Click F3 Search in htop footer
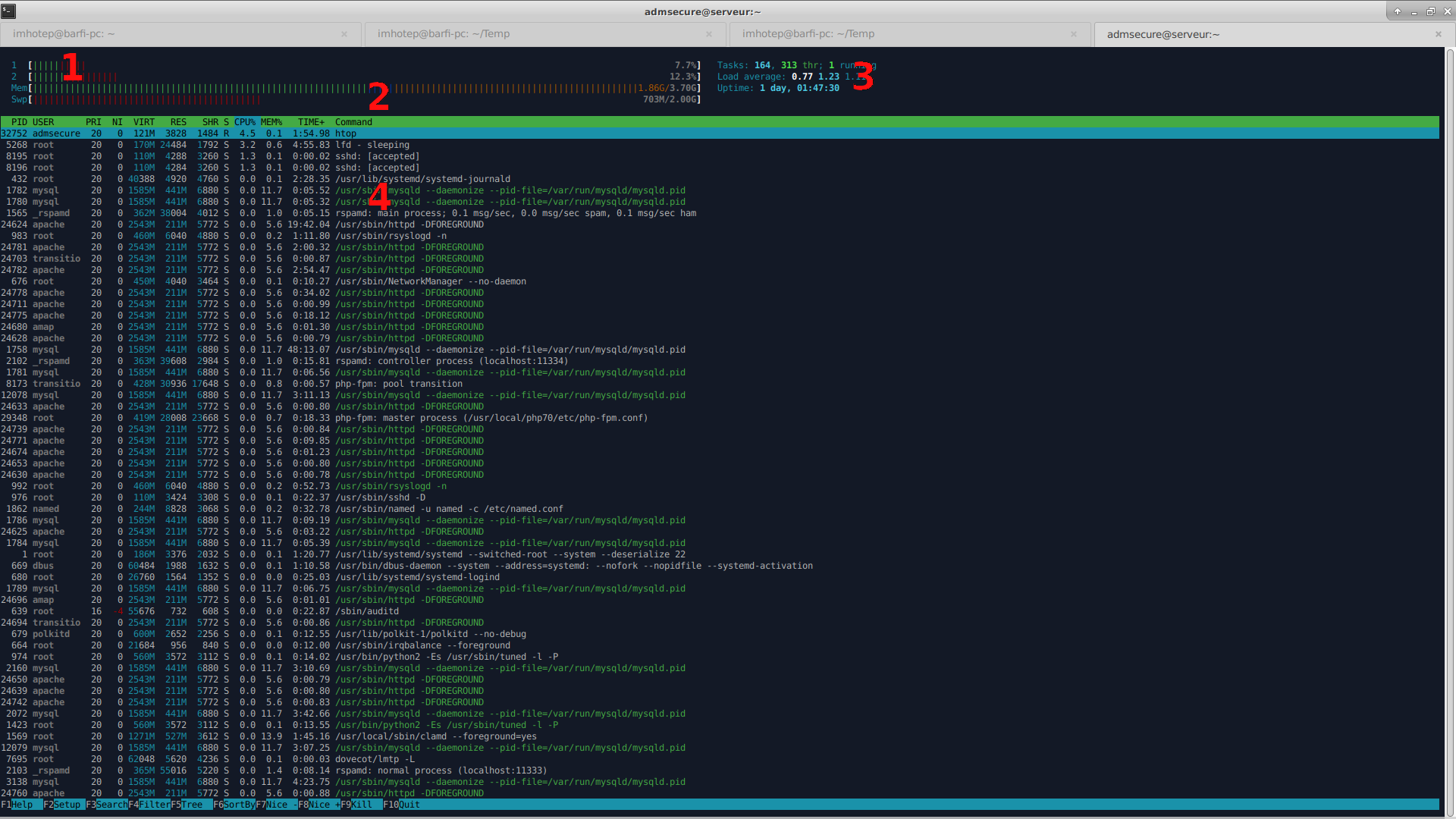The height and width of the screenshot is (819, 1456). click(111, 805)
